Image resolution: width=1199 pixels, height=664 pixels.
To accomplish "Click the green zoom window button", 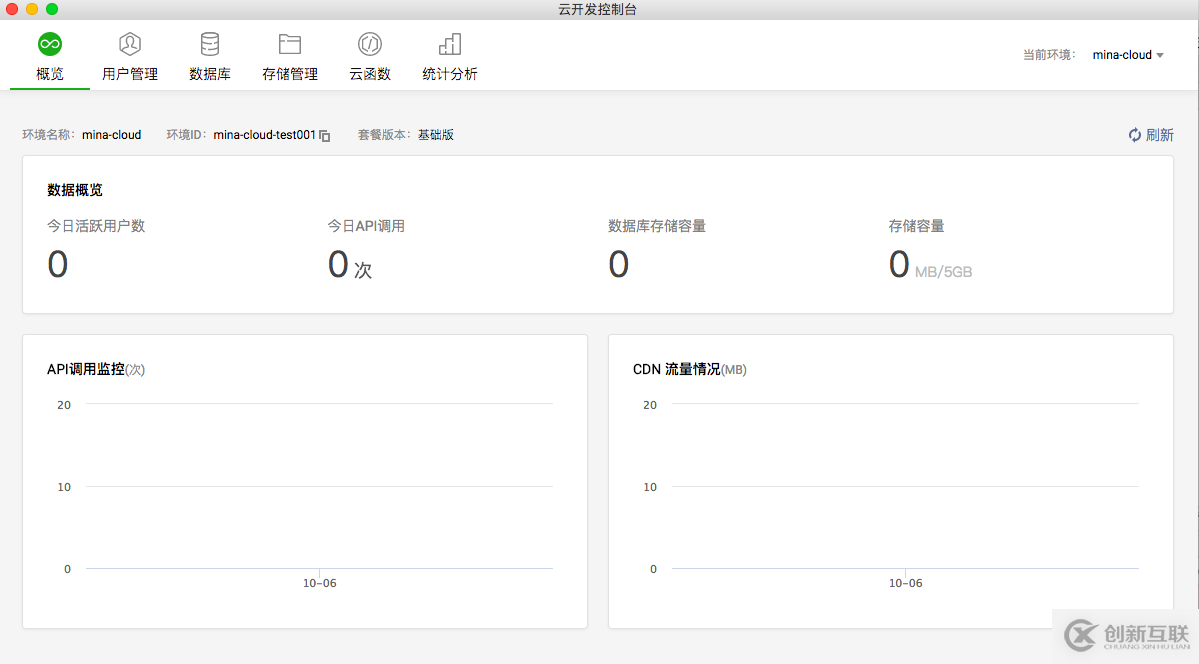I will 52,9.
